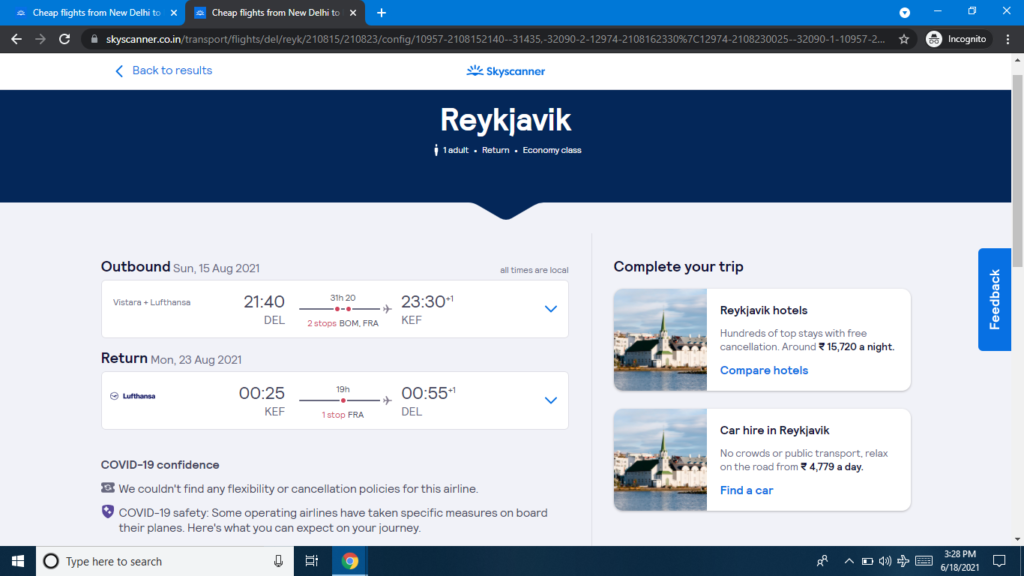Open the Windows Start menu

click(x=18, y=561)
